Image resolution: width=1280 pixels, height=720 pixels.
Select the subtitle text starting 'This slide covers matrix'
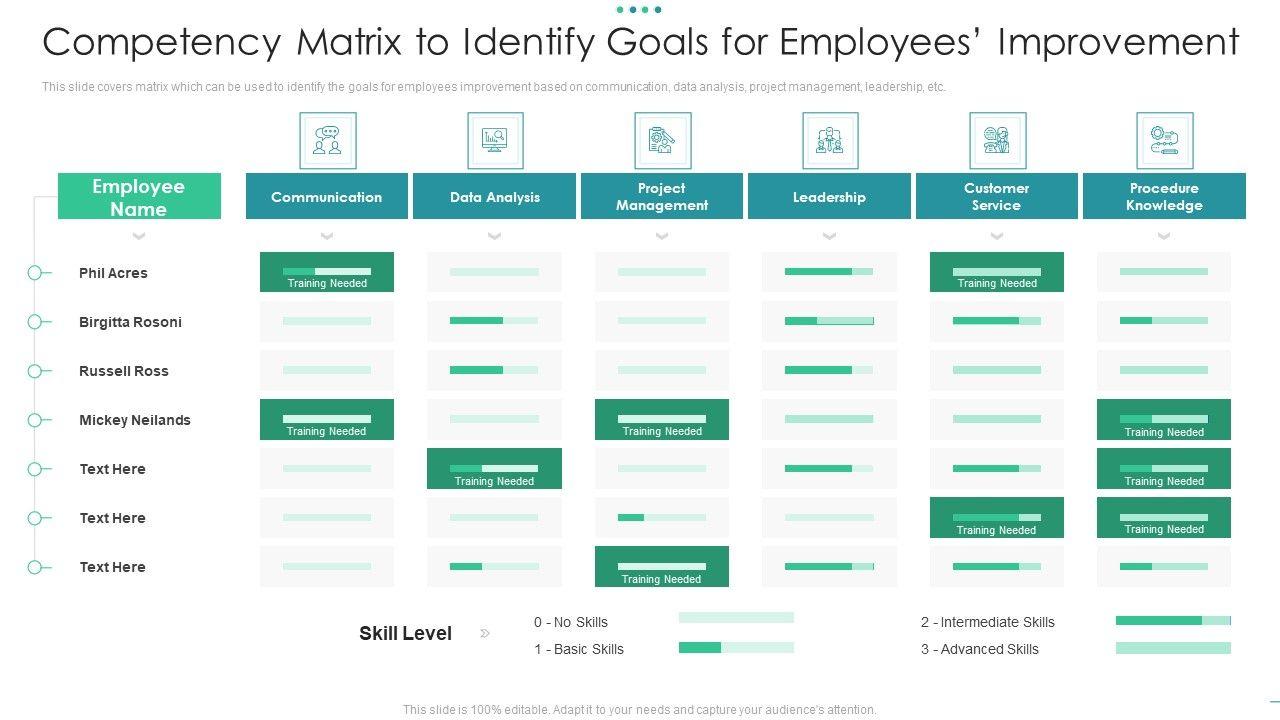click(494, 87)
